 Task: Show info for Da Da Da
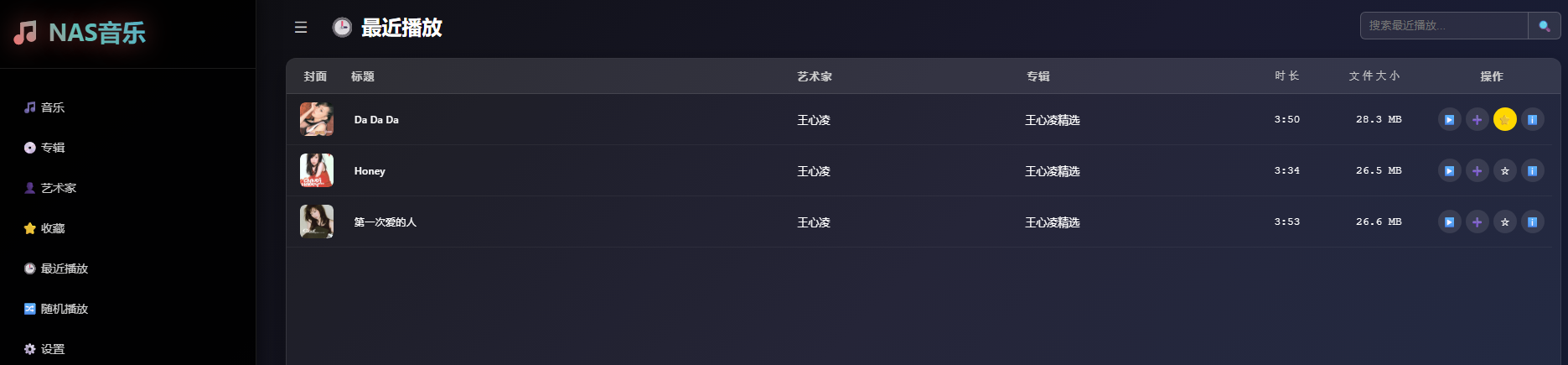click(x=1532, y=120)
